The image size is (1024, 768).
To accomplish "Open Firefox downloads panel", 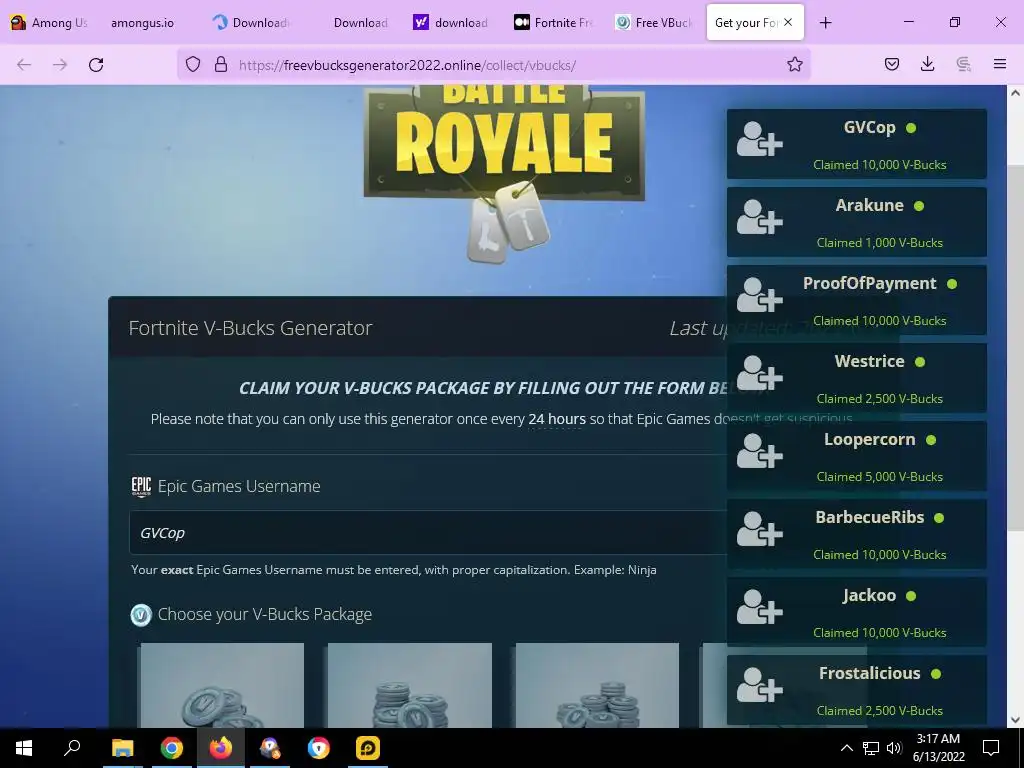I will tap(927, 64).
